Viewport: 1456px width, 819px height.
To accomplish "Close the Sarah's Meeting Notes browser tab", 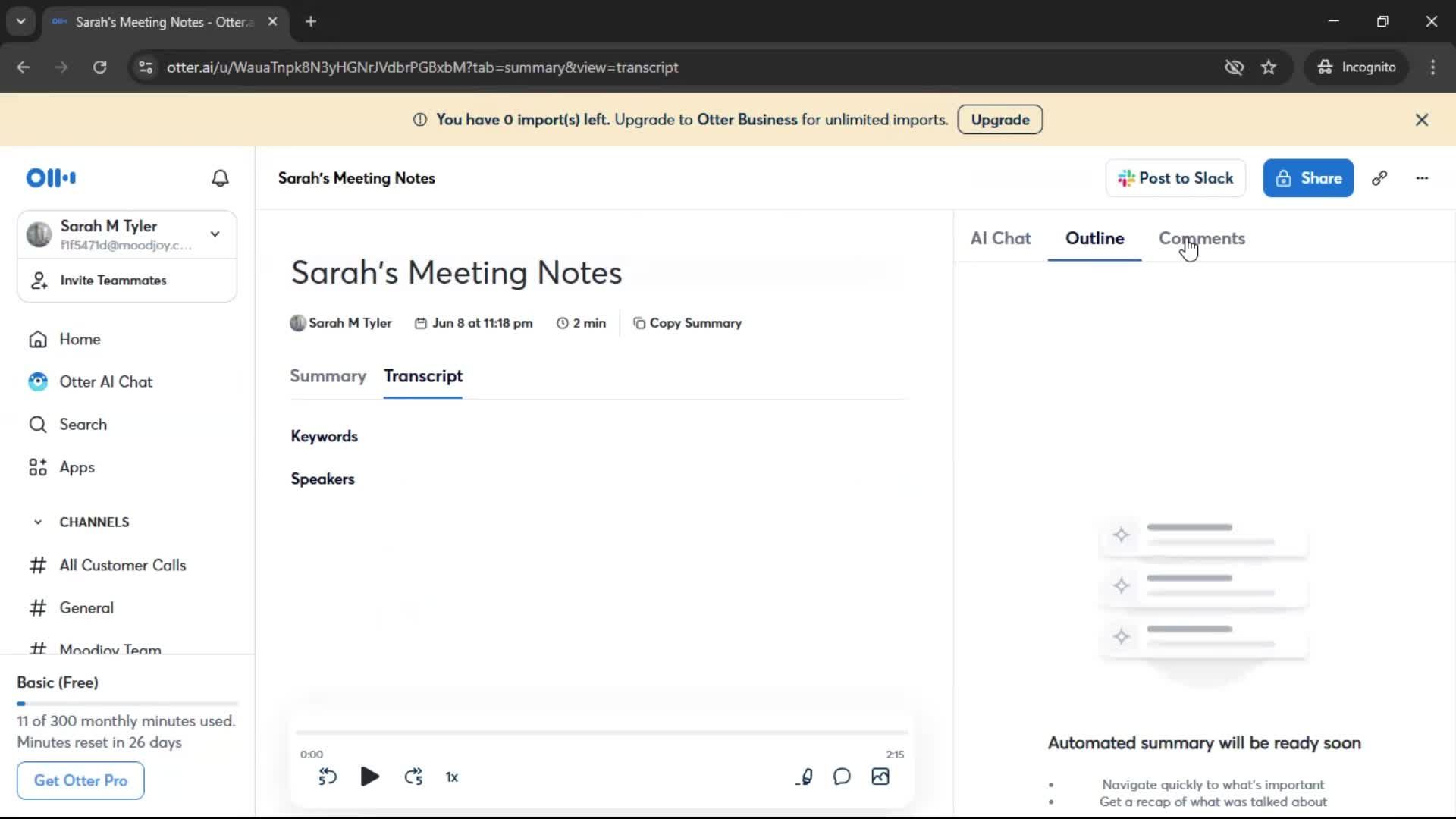I will click(x=272, y=22).
